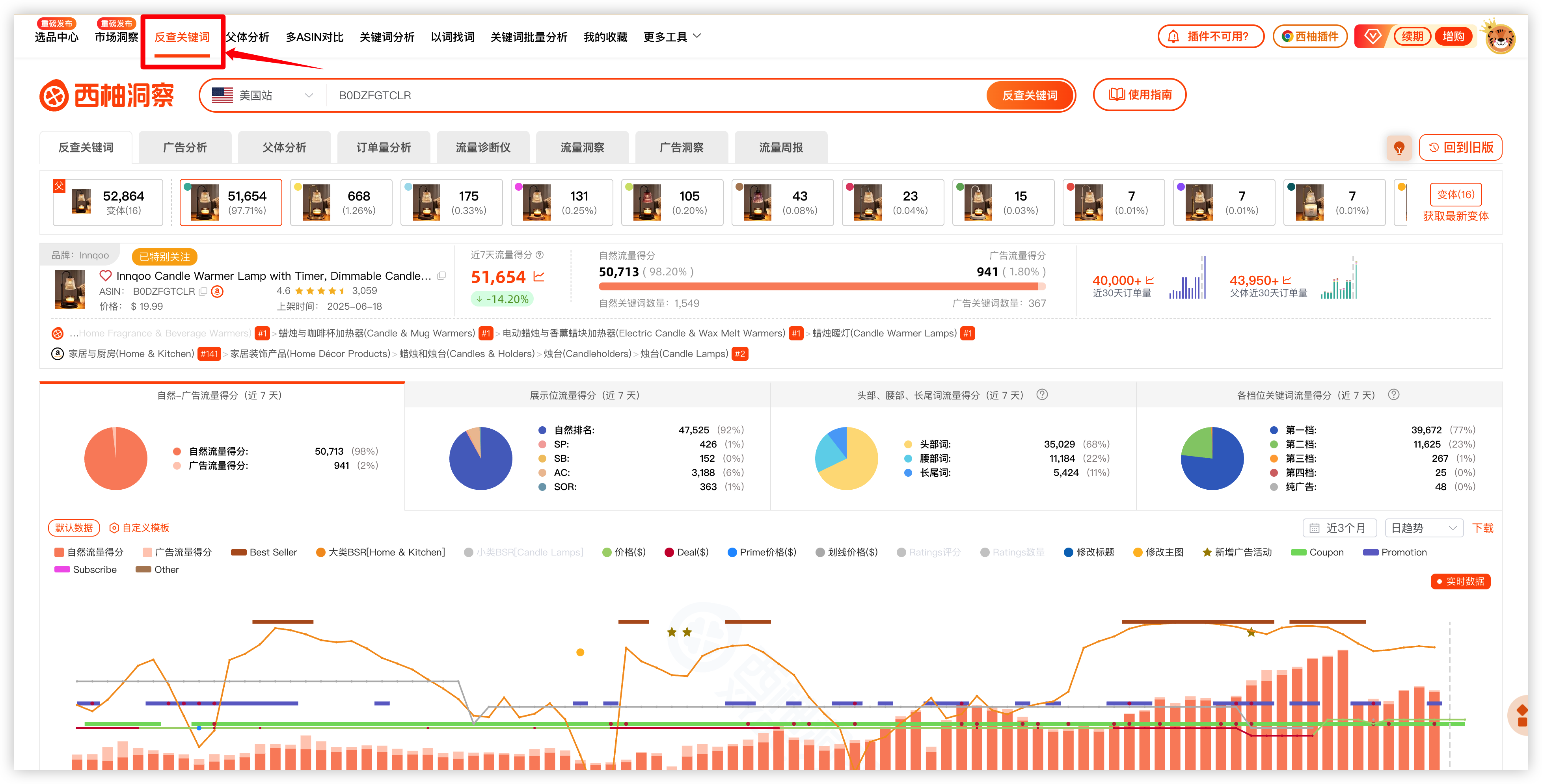This screenshot has width=1542, height=784.
Task: Click 插件不可用? button
Action: click(1211, 37)
